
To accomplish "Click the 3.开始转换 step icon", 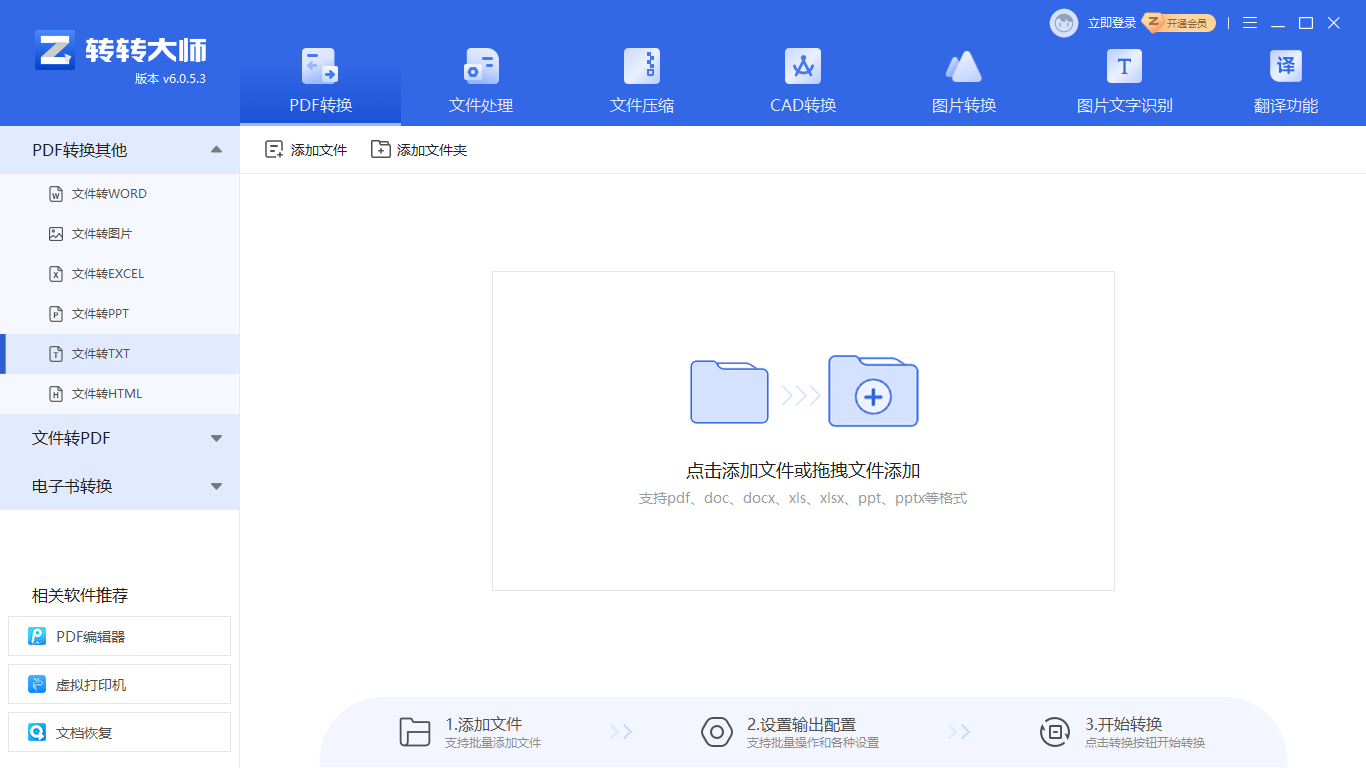I will pyautogui.click(x=1055, y=732).
